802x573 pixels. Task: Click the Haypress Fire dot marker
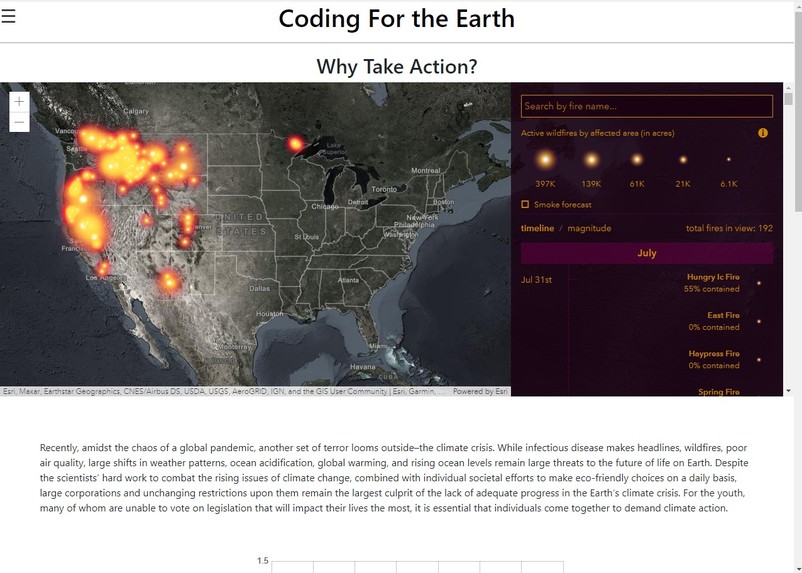[x=759, y=360]
